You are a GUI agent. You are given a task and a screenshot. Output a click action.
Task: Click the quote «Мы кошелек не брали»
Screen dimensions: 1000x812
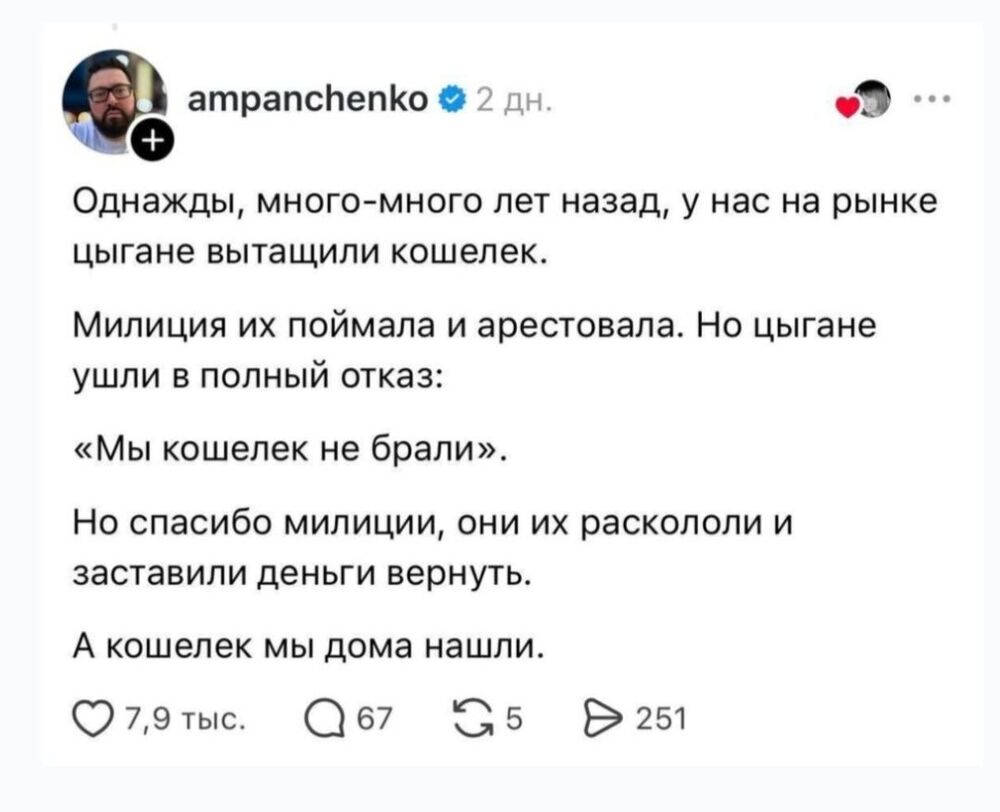pos(290,451)
